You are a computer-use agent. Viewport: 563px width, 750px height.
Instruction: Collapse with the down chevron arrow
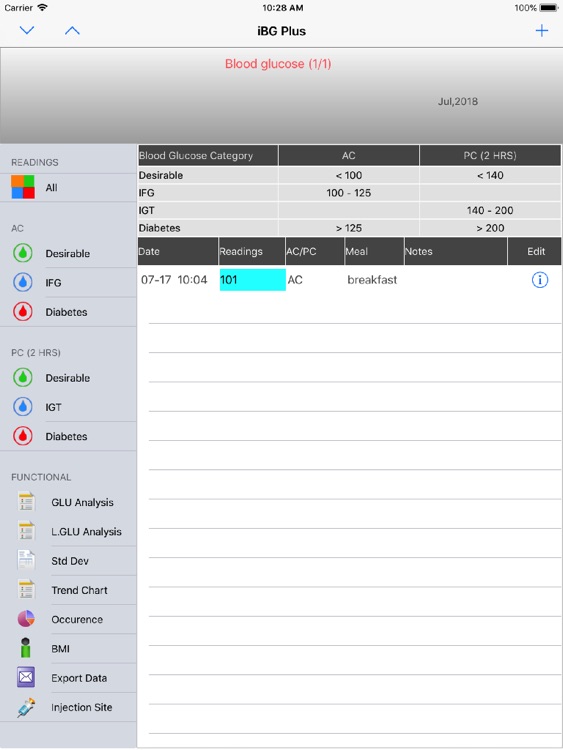click(27, 31)
